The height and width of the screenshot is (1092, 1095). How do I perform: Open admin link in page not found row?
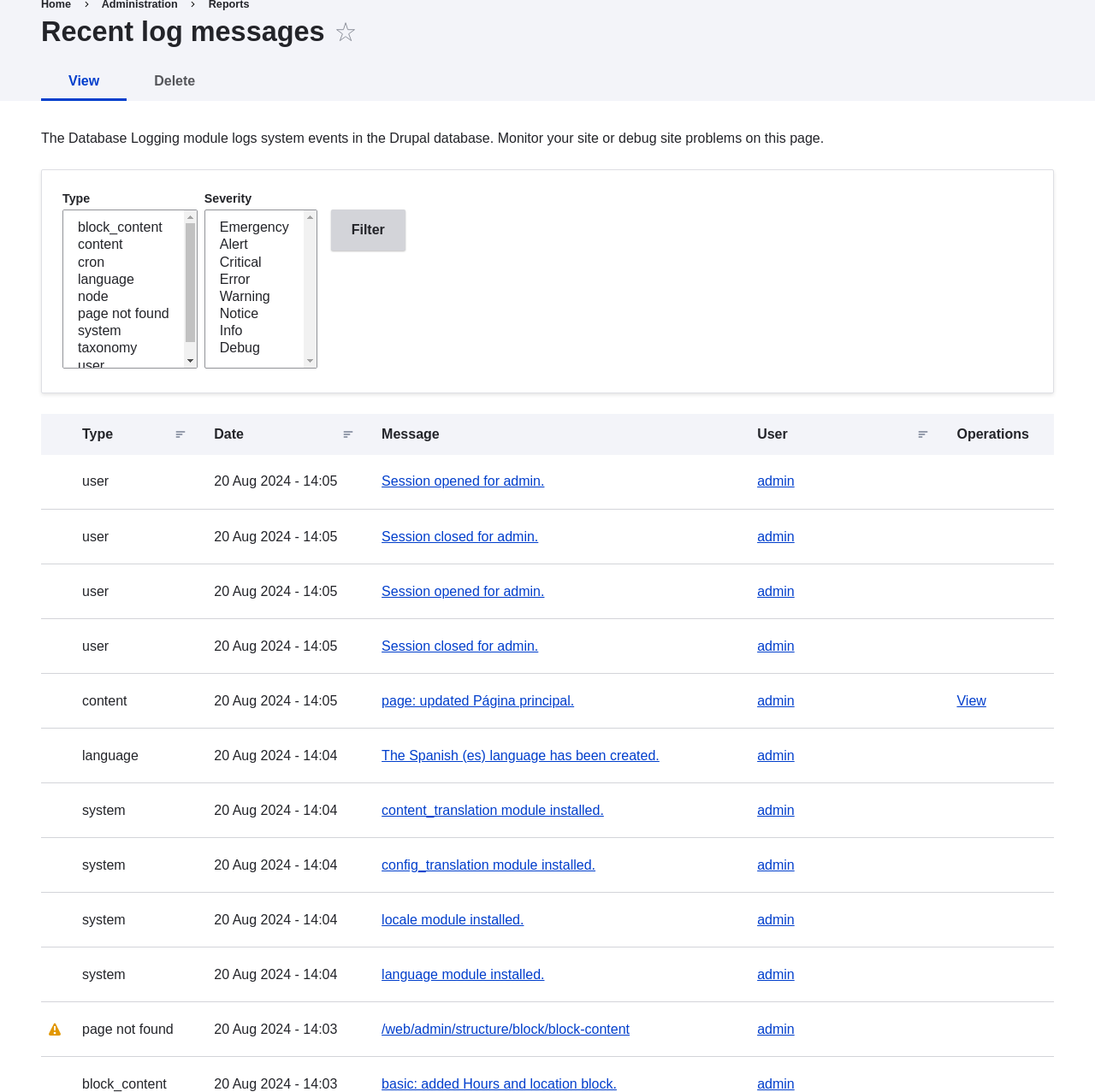point(776,1030)
